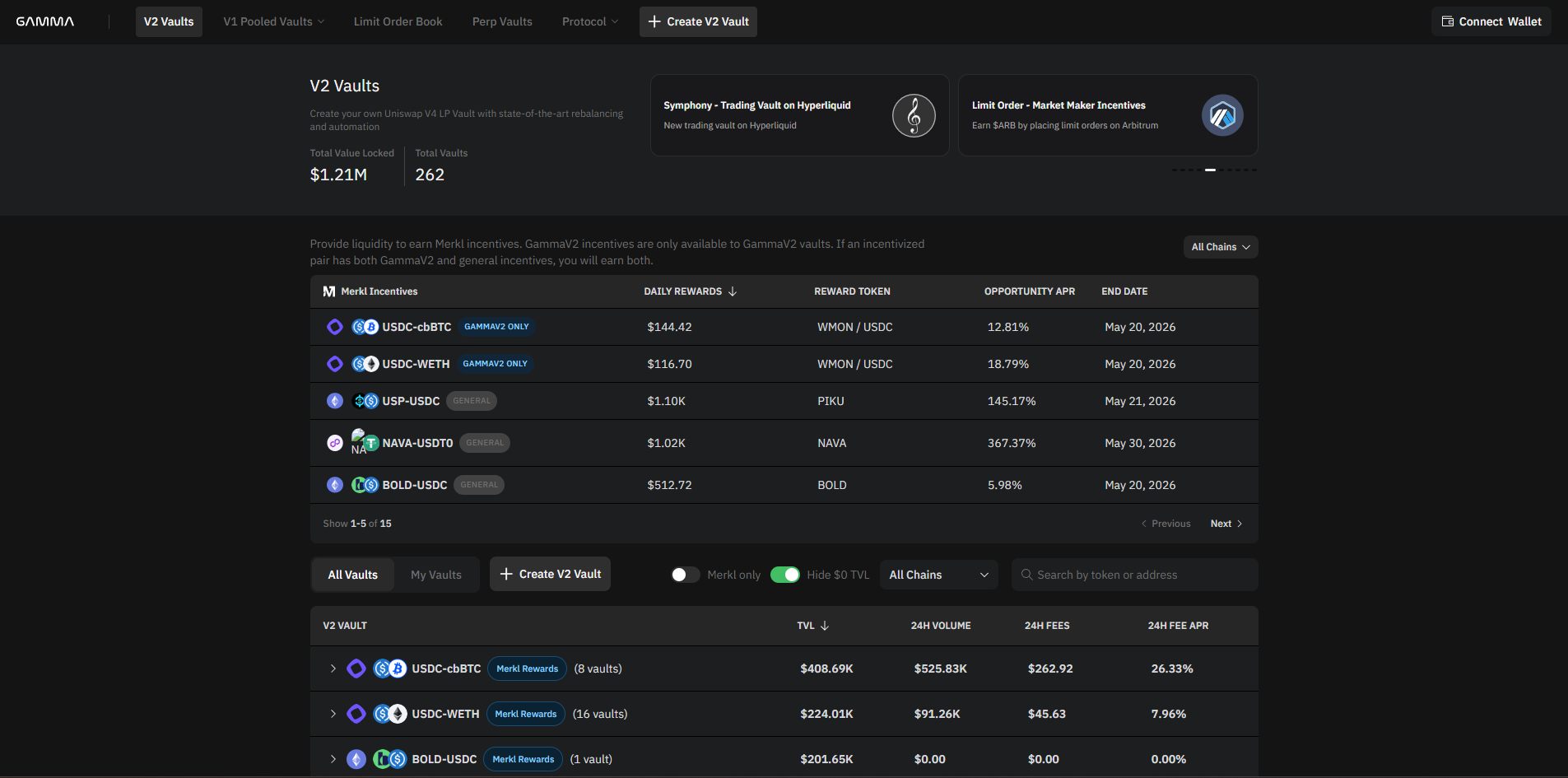Image resolution: width=1568 pixels, height=778 pixels.
Task: Select the active carousel indicator dash
Action: click(x=1210, y=170)
